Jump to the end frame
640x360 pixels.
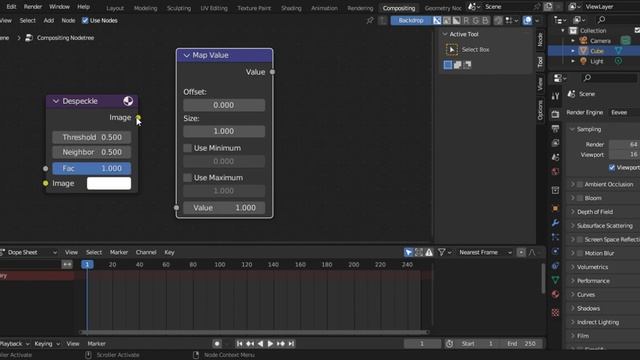click(291, 344)
